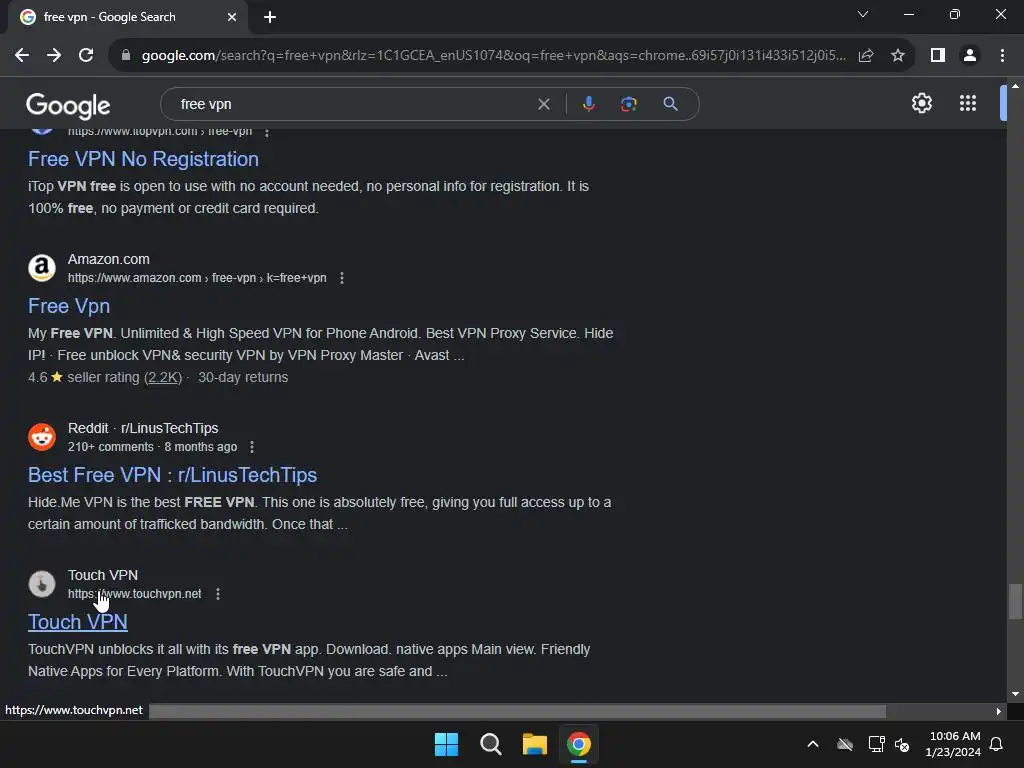Close the free vpn Google Search tab

click(x=232, y=18)
